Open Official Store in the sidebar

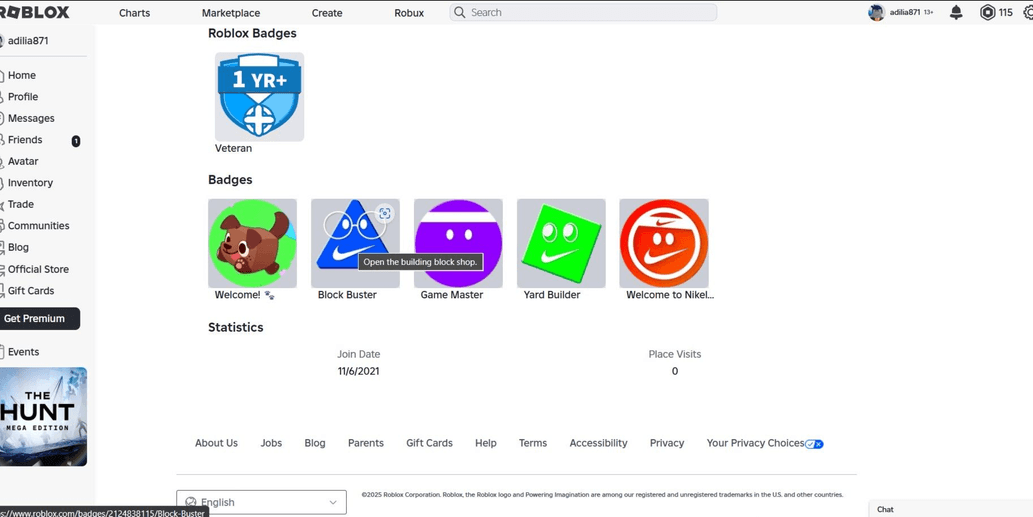[x=38, y=269]
